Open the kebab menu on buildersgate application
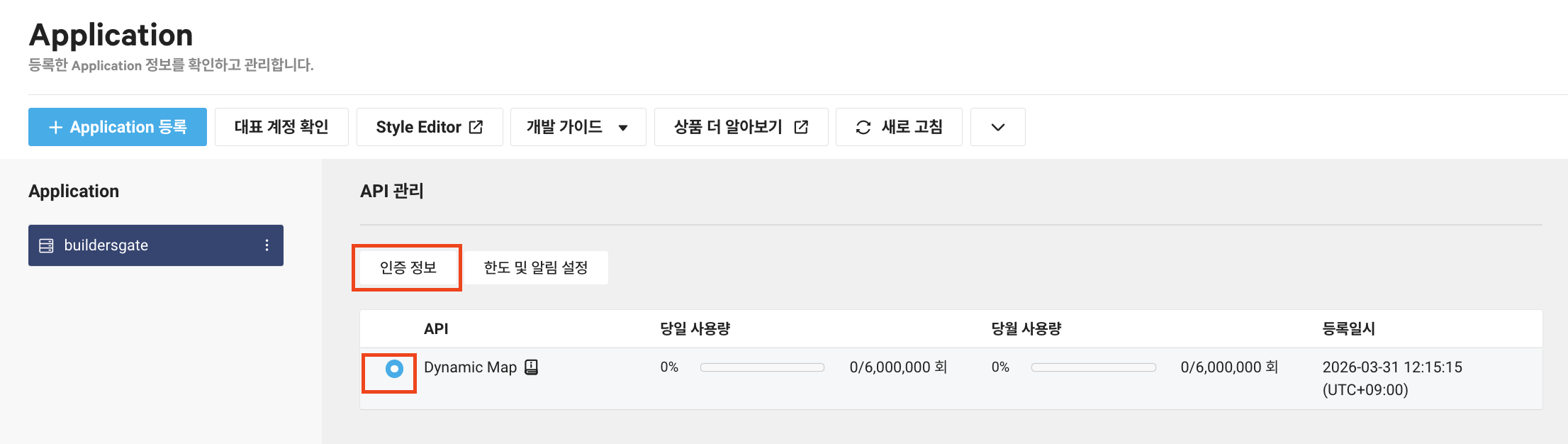1568x444 pixels. 267,245
